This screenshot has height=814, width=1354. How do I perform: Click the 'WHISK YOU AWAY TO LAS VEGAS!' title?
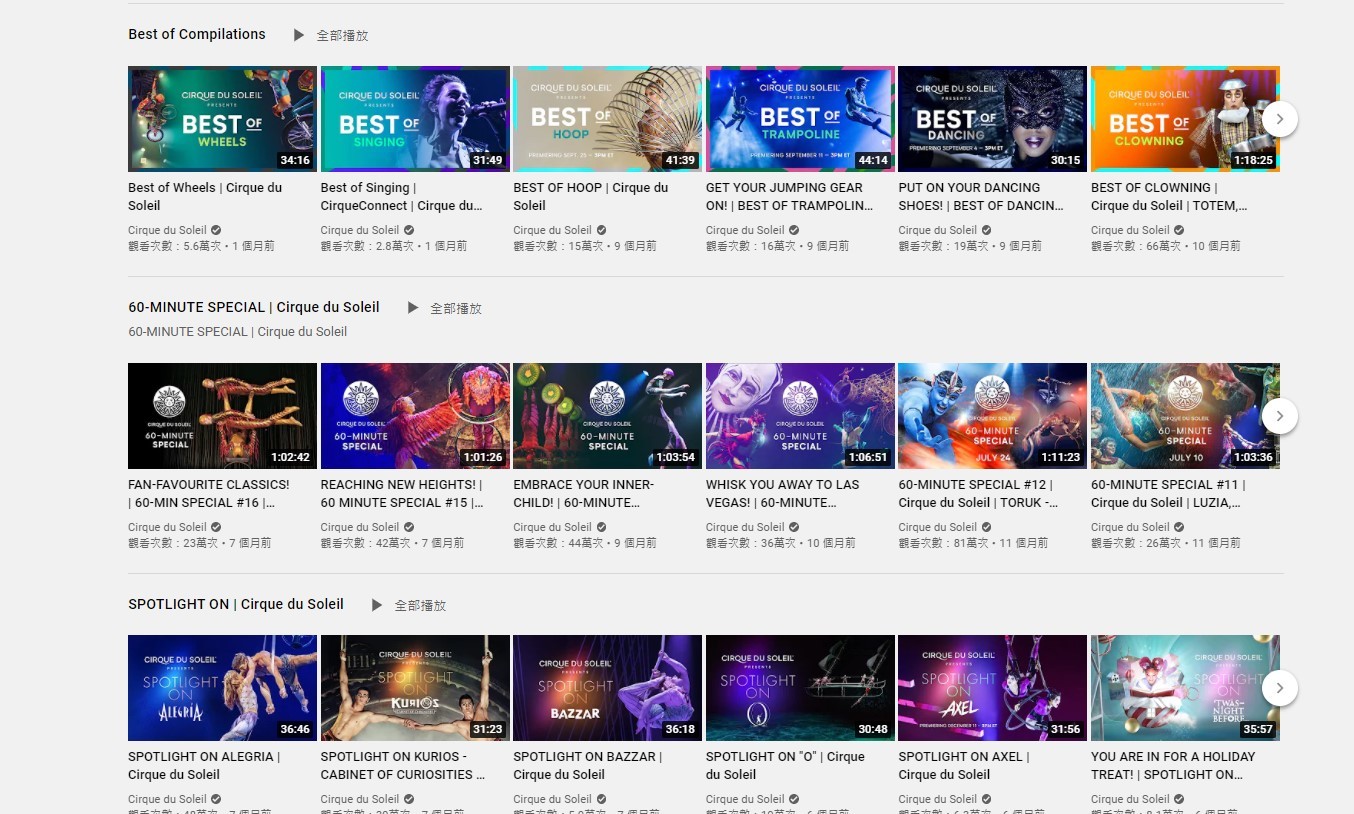click(x=783, y=493)
